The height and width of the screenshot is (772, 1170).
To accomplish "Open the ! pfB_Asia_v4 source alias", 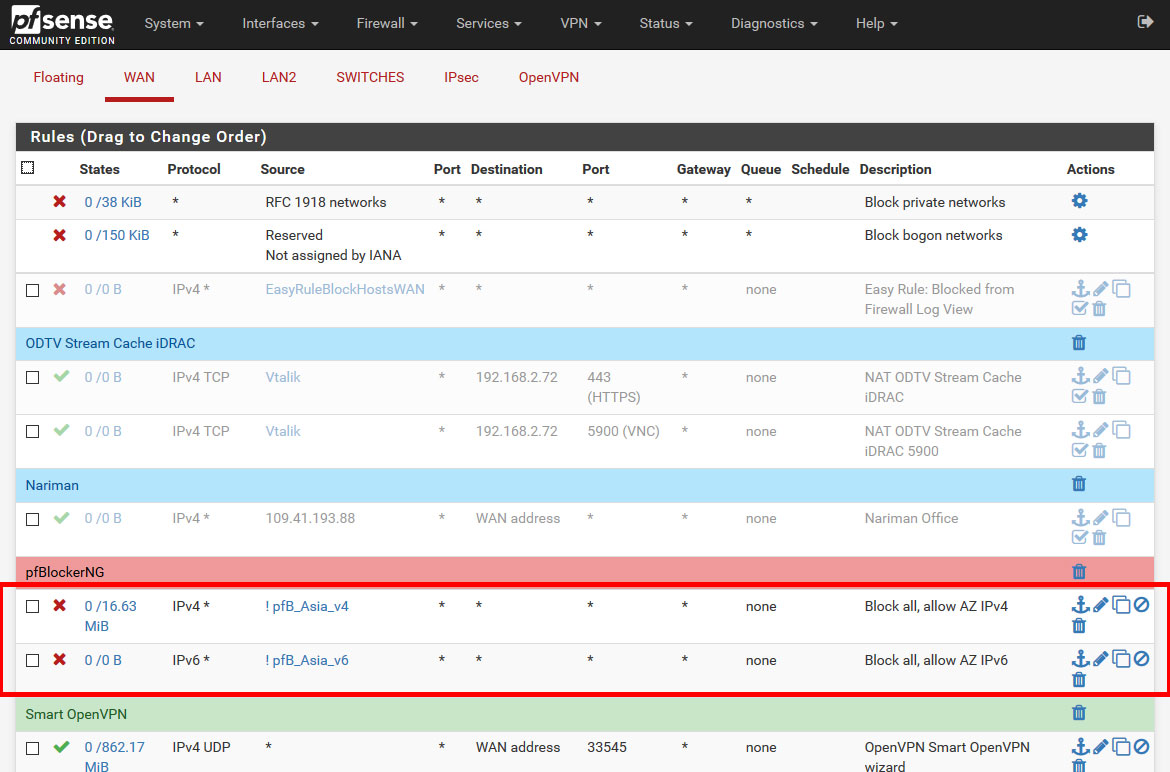I will 307,606.
